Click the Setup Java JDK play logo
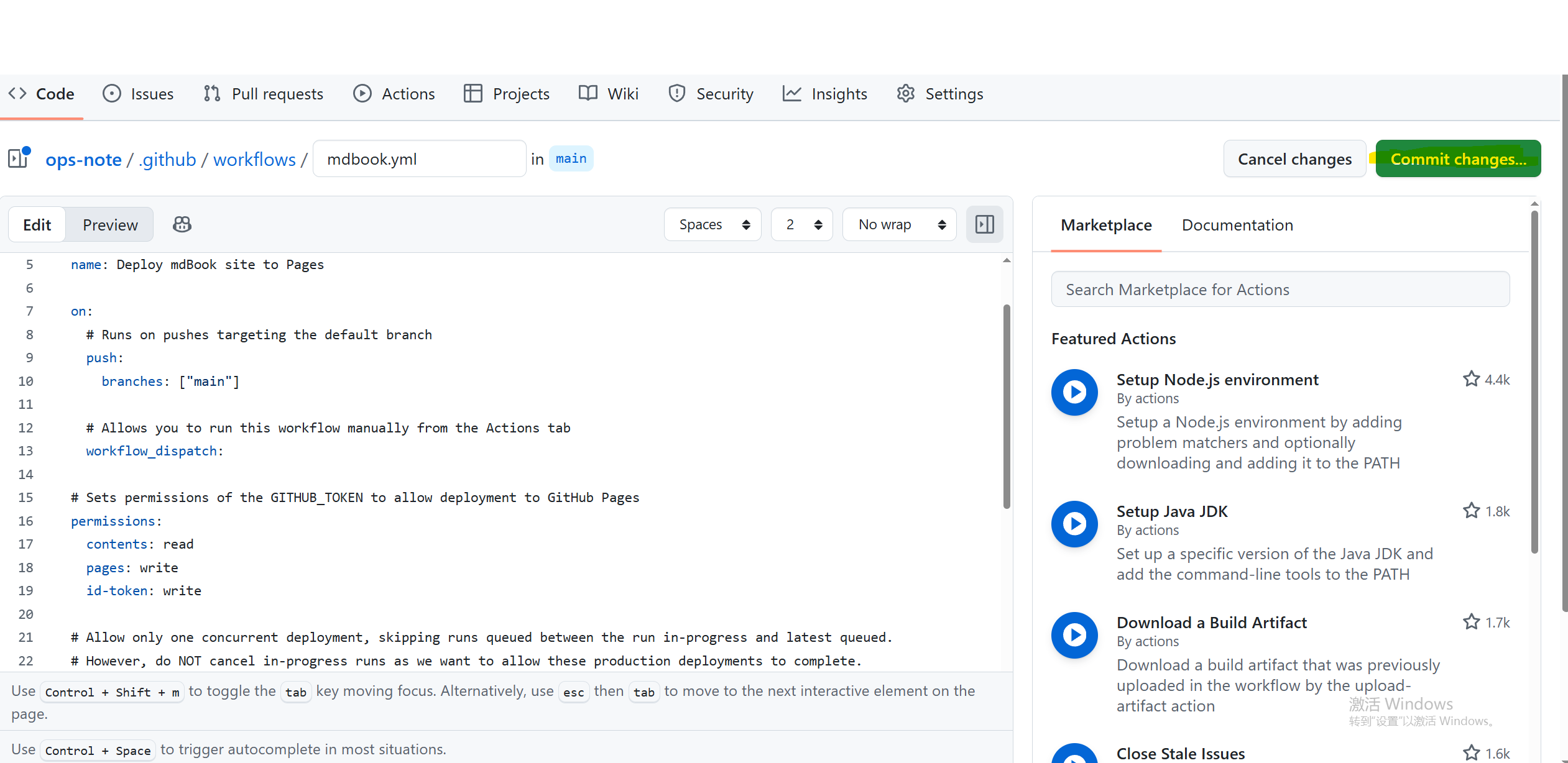1568x763 pixels. point(1074,524)
